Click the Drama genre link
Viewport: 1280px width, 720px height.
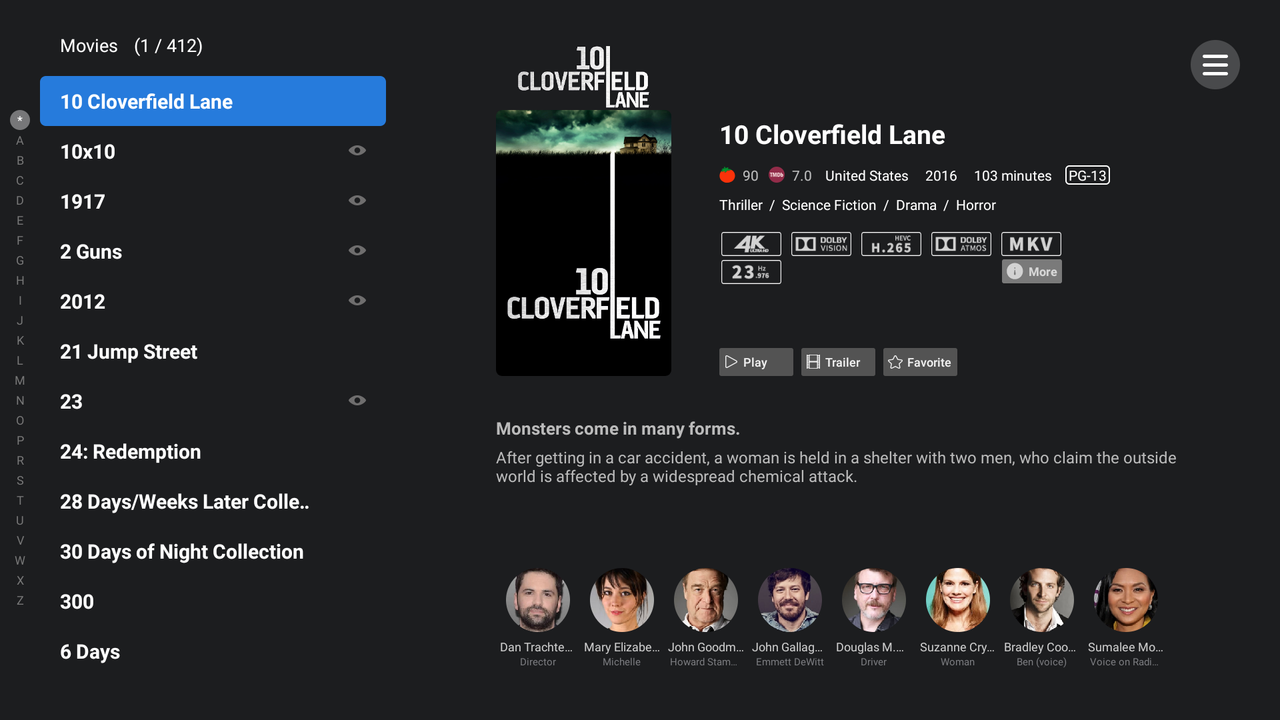[916, 205]
